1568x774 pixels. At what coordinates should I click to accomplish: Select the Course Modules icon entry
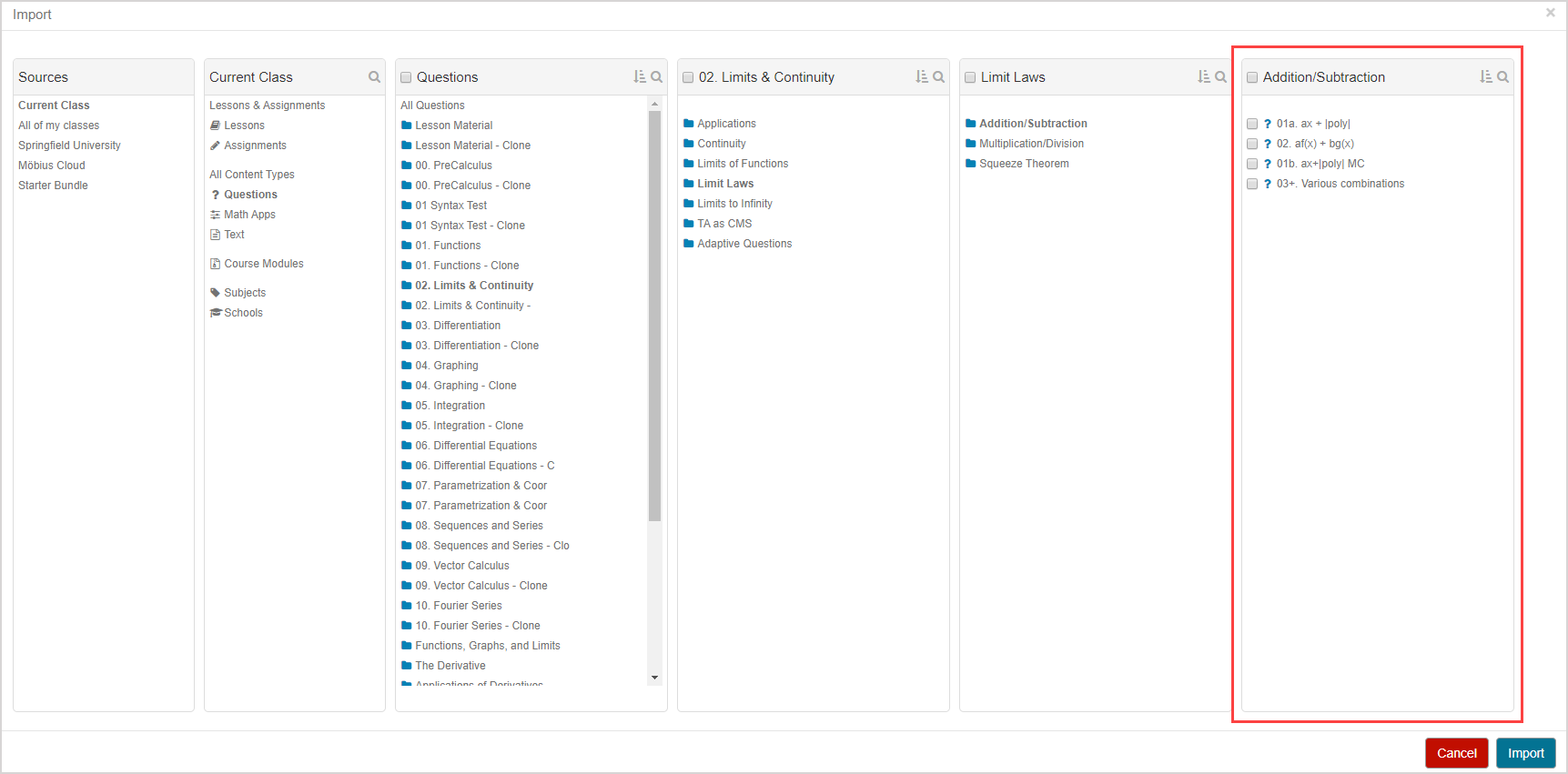coord(216,264)
